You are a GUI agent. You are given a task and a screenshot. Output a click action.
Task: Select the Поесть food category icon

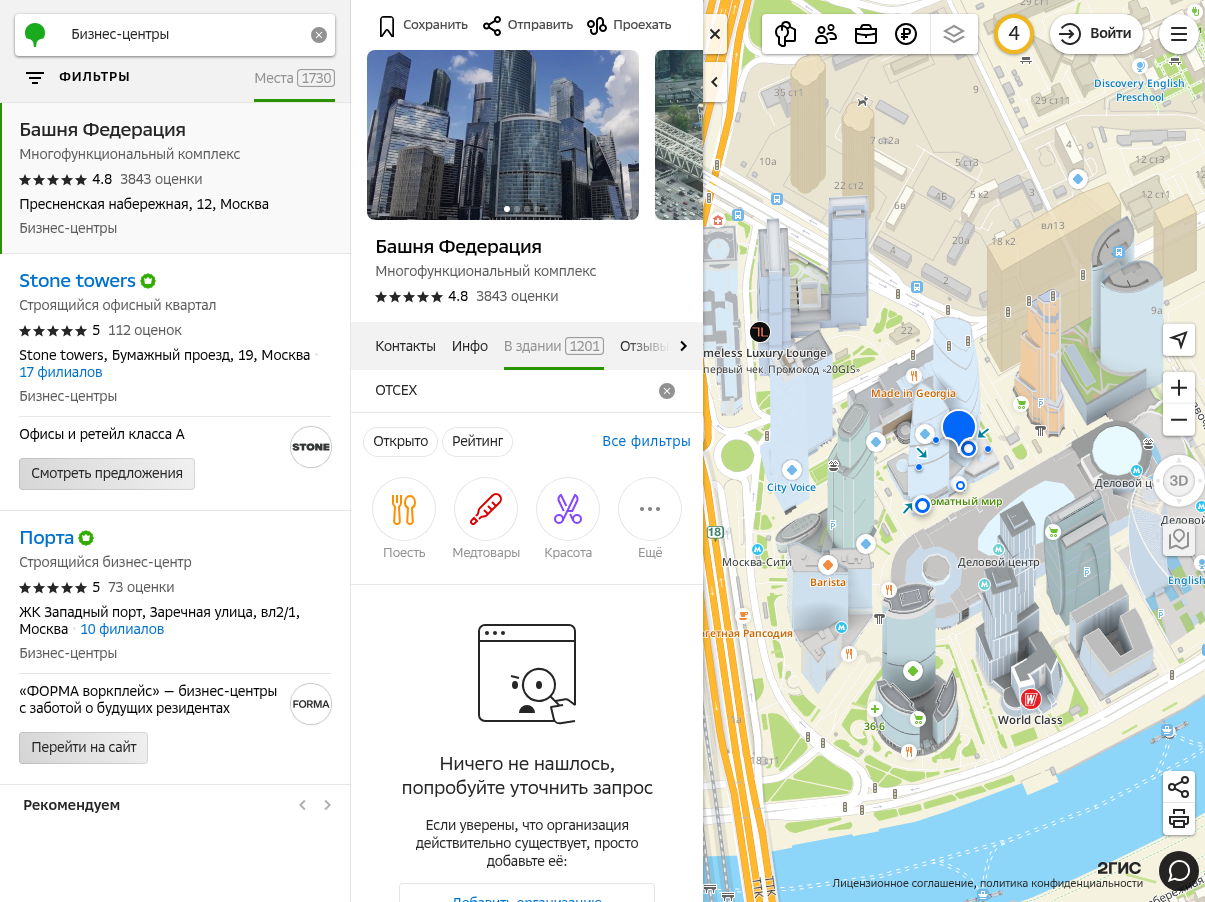point(404,509)
